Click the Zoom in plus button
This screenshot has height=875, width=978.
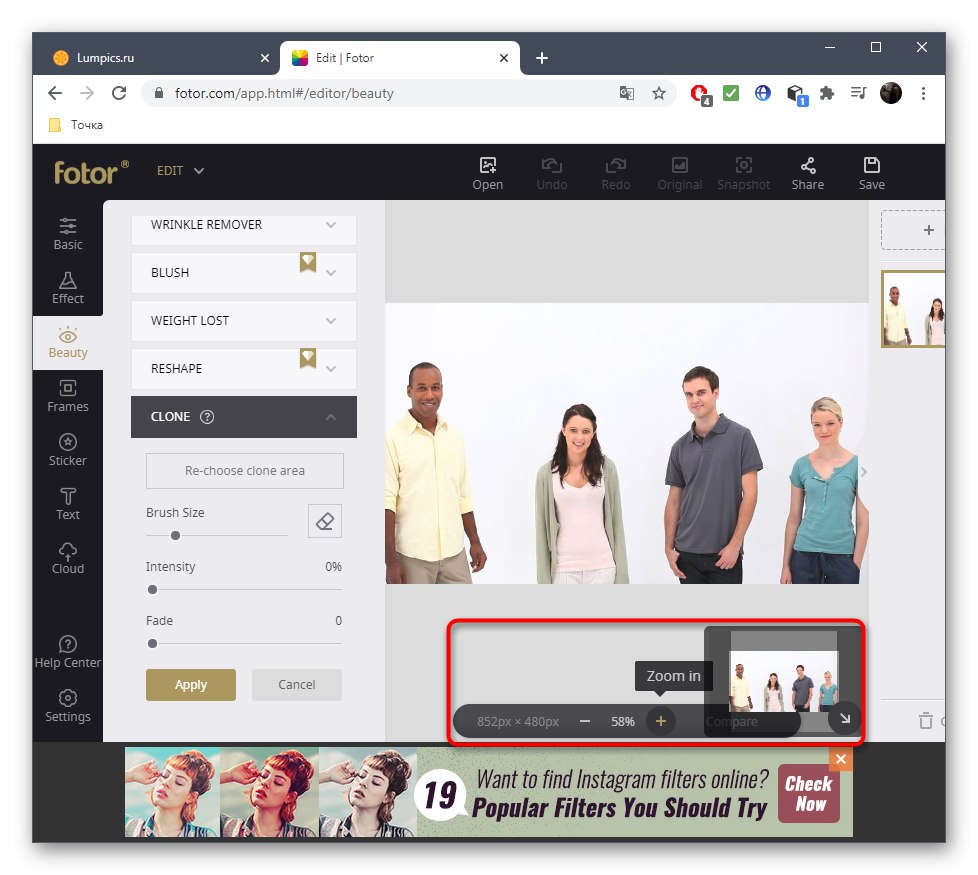point(661,721)
